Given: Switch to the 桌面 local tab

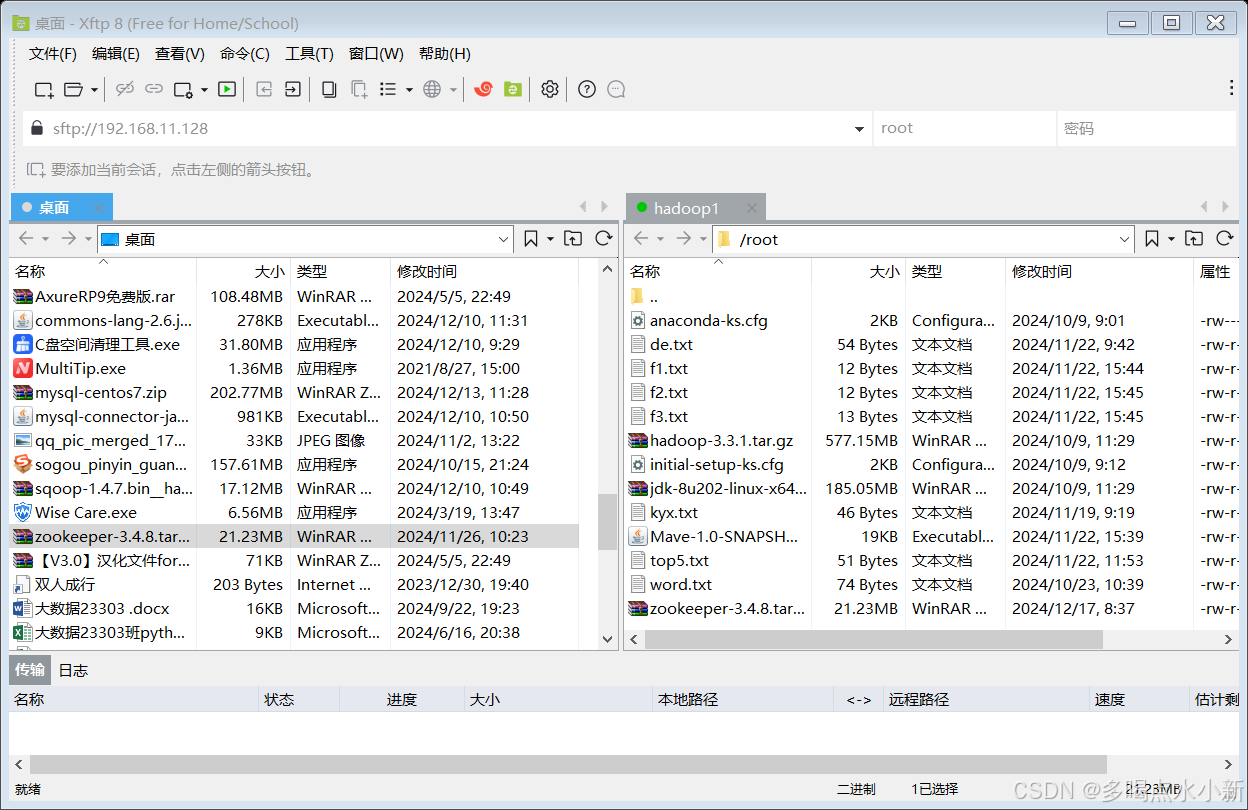Looking at the screenshot, I should (x=61, y=207).
